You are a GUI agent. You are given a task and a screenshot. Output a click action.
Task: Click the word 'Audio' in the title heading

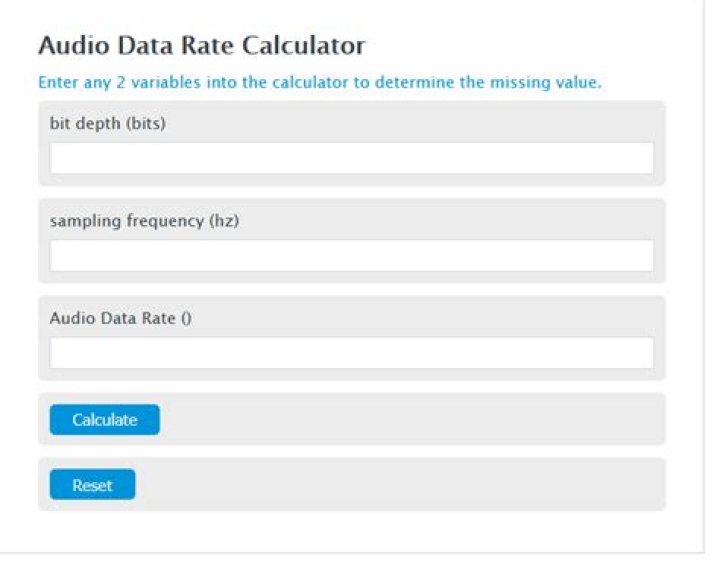tap(68, 45)
